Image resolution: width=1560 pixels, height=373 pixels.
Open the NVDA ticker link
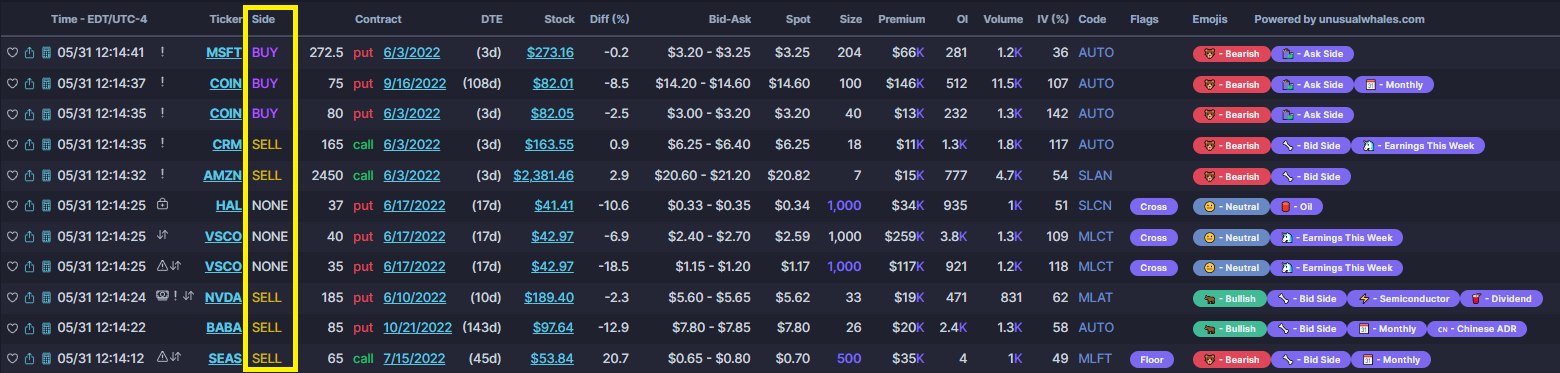(x=224, y=298)
